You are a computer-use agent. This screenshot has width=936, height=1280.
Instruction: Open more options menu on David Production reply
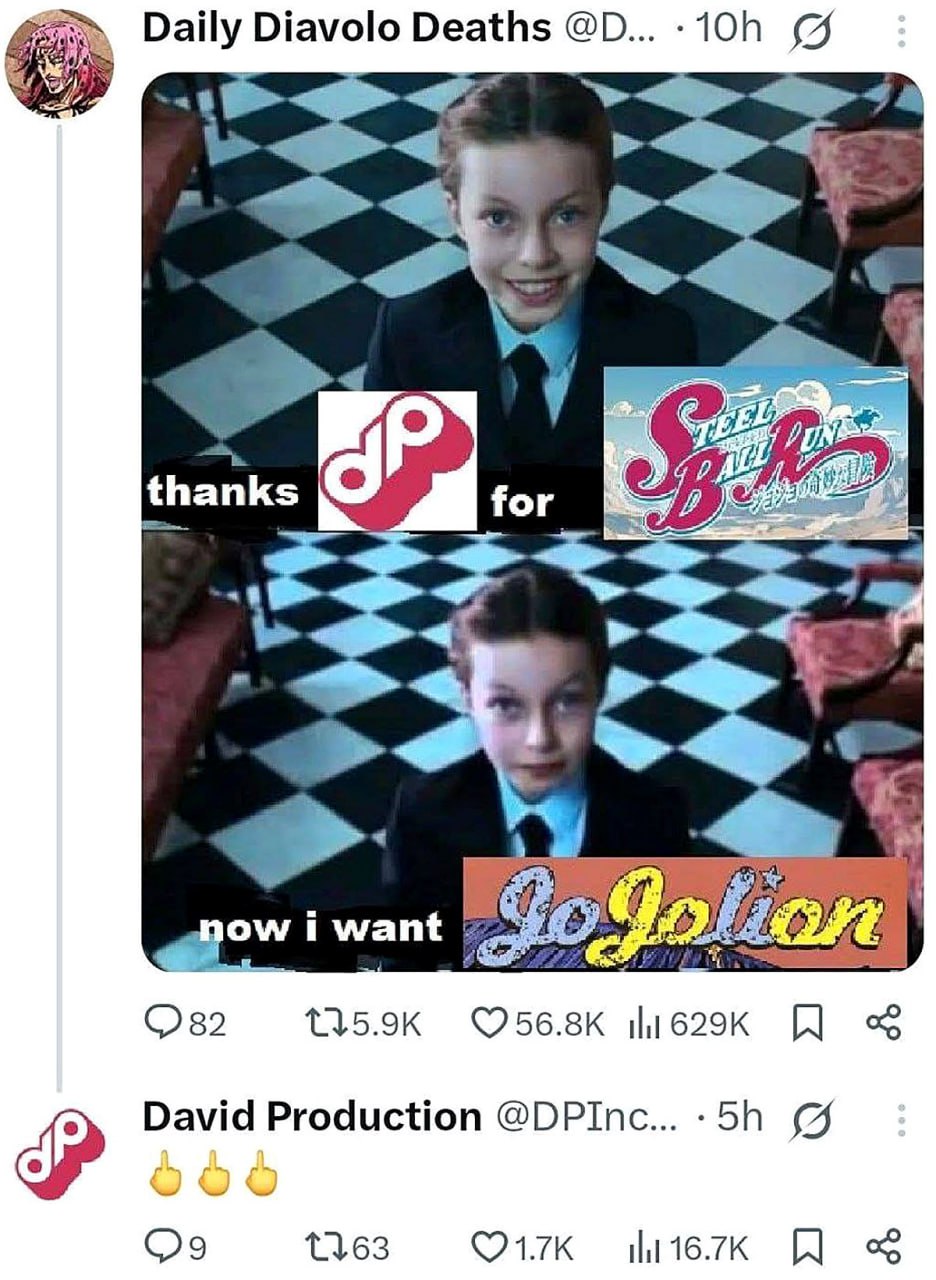pos(900,1121)
